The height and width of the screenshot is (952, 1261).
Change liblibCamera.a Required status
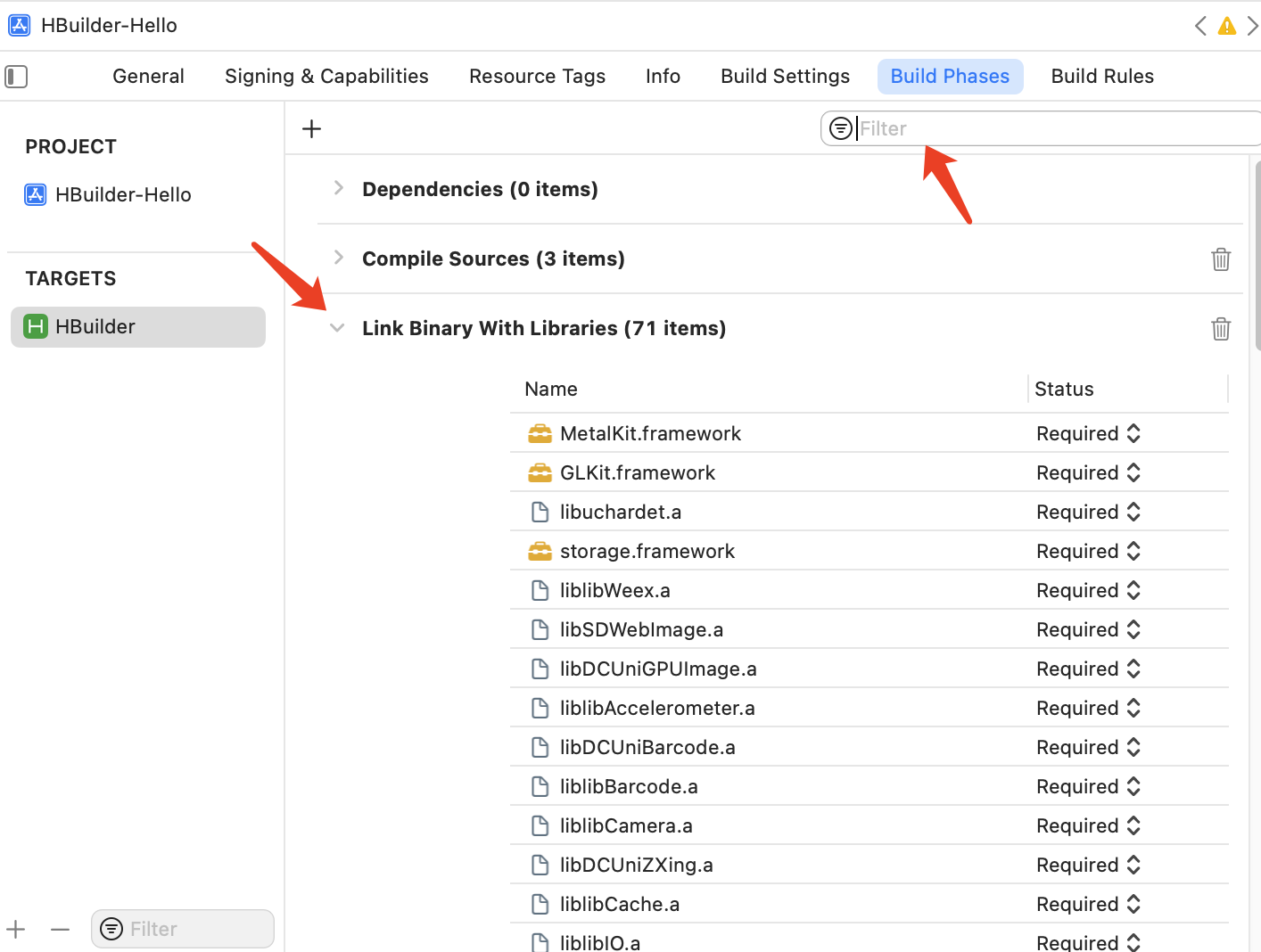click(1088, 826)
